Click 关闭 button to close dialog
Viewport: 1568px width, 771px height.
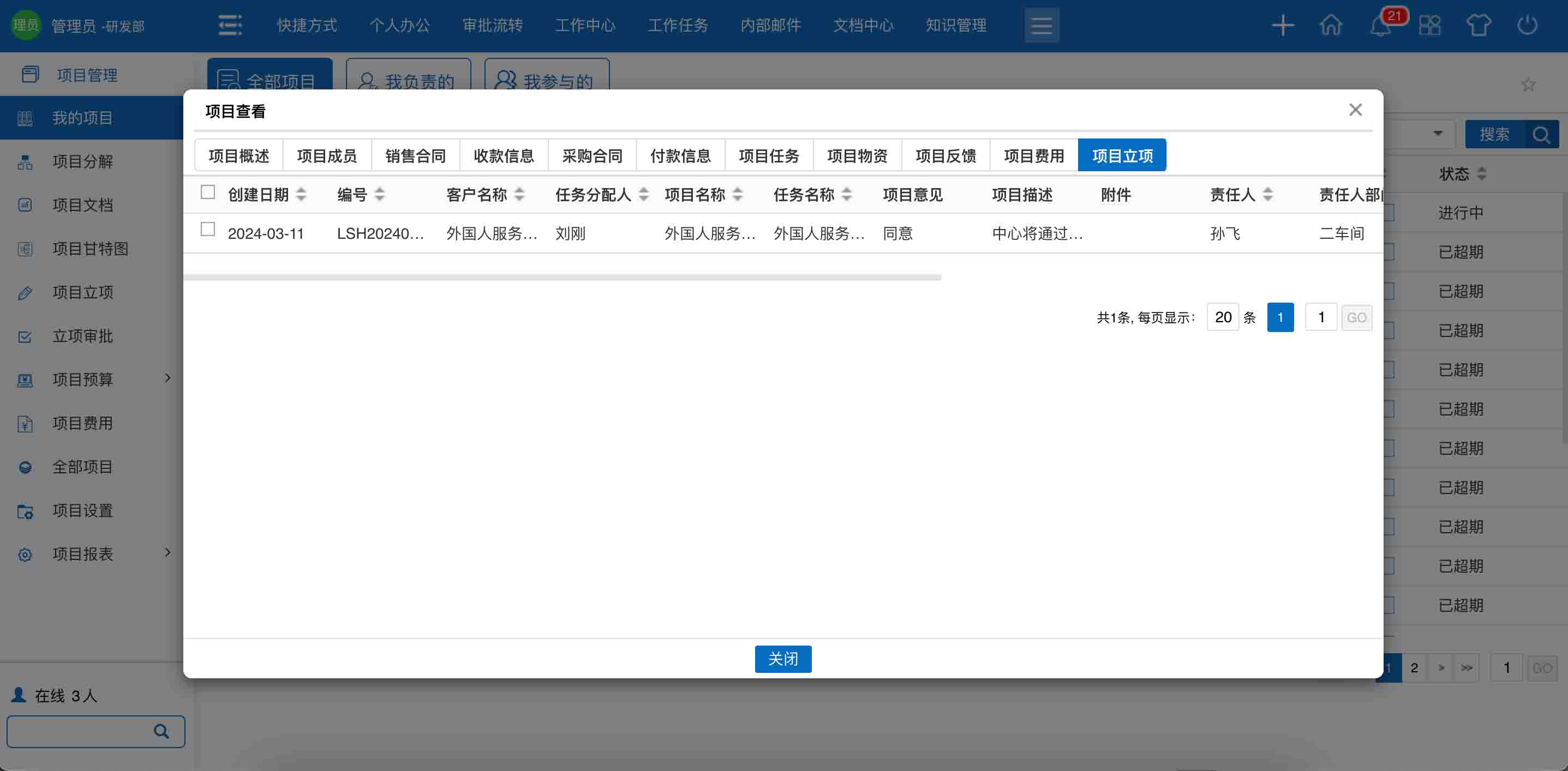[783, 658]
